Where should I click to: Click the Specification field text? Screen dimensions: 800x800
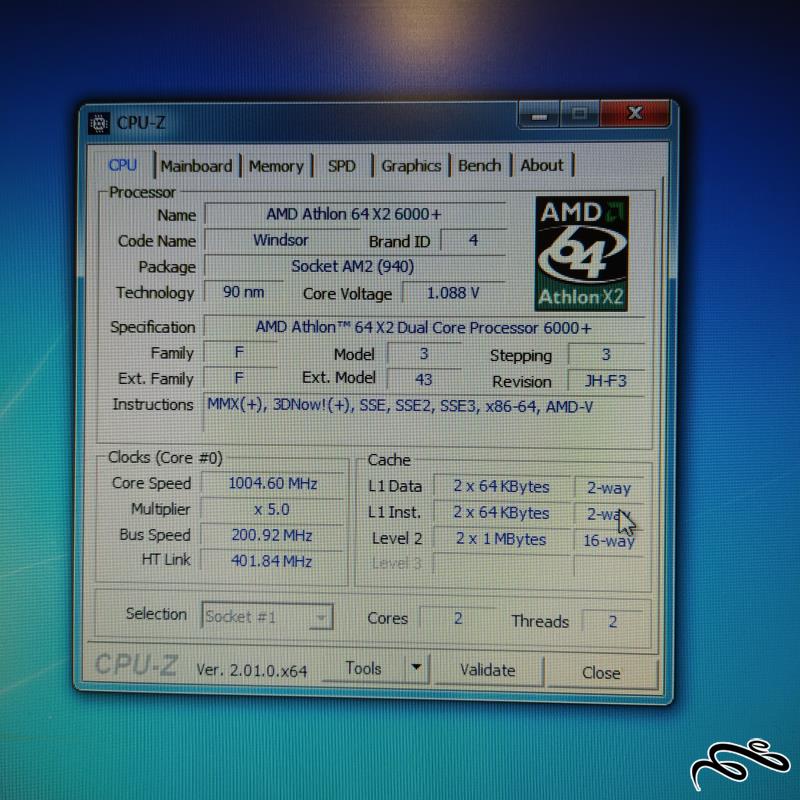click(x=424, y=327)
